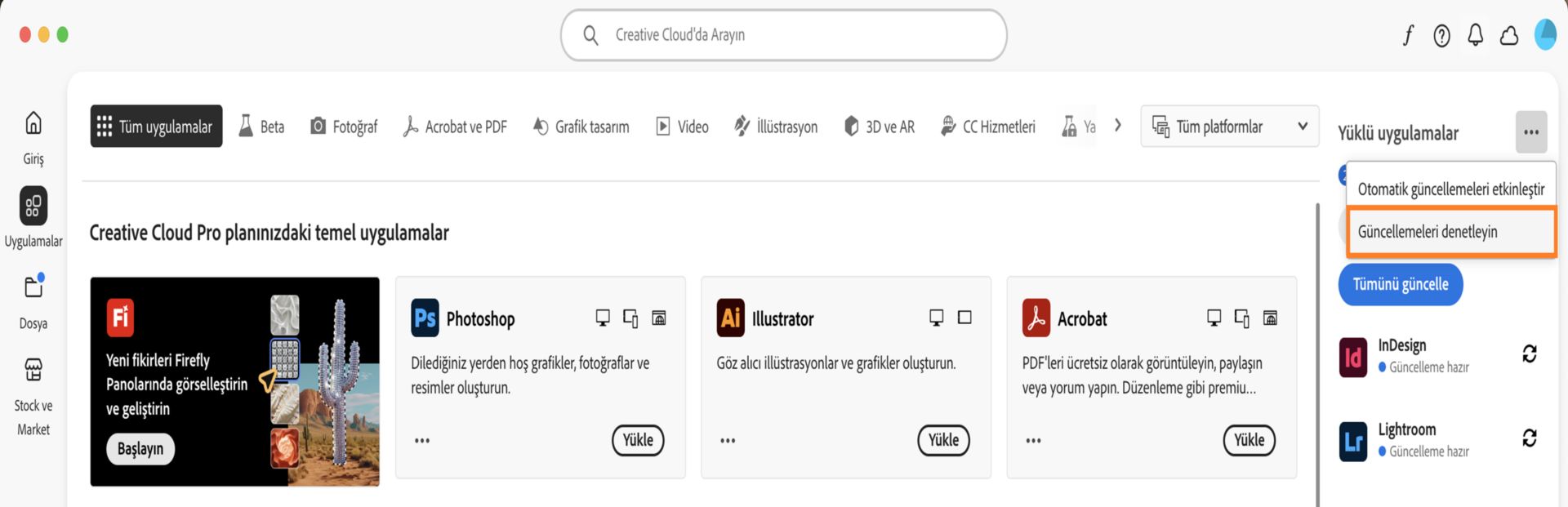
Task: Open more options on the Acrobat card
Action: tap(1033, 440)
